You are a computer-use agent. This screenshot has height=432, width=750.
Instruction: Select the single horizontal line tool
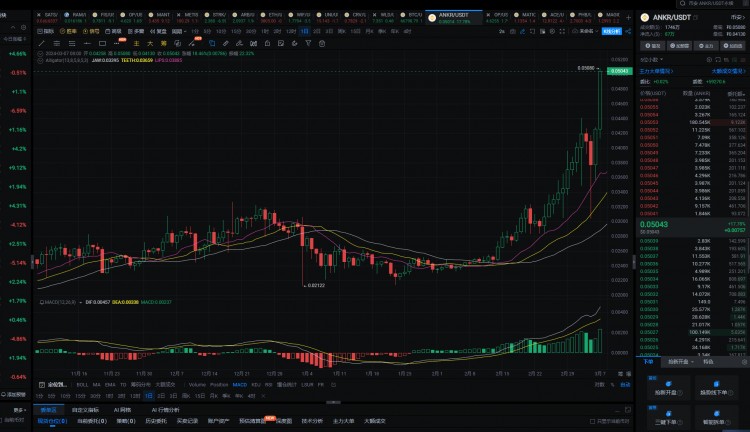(87, 44)
